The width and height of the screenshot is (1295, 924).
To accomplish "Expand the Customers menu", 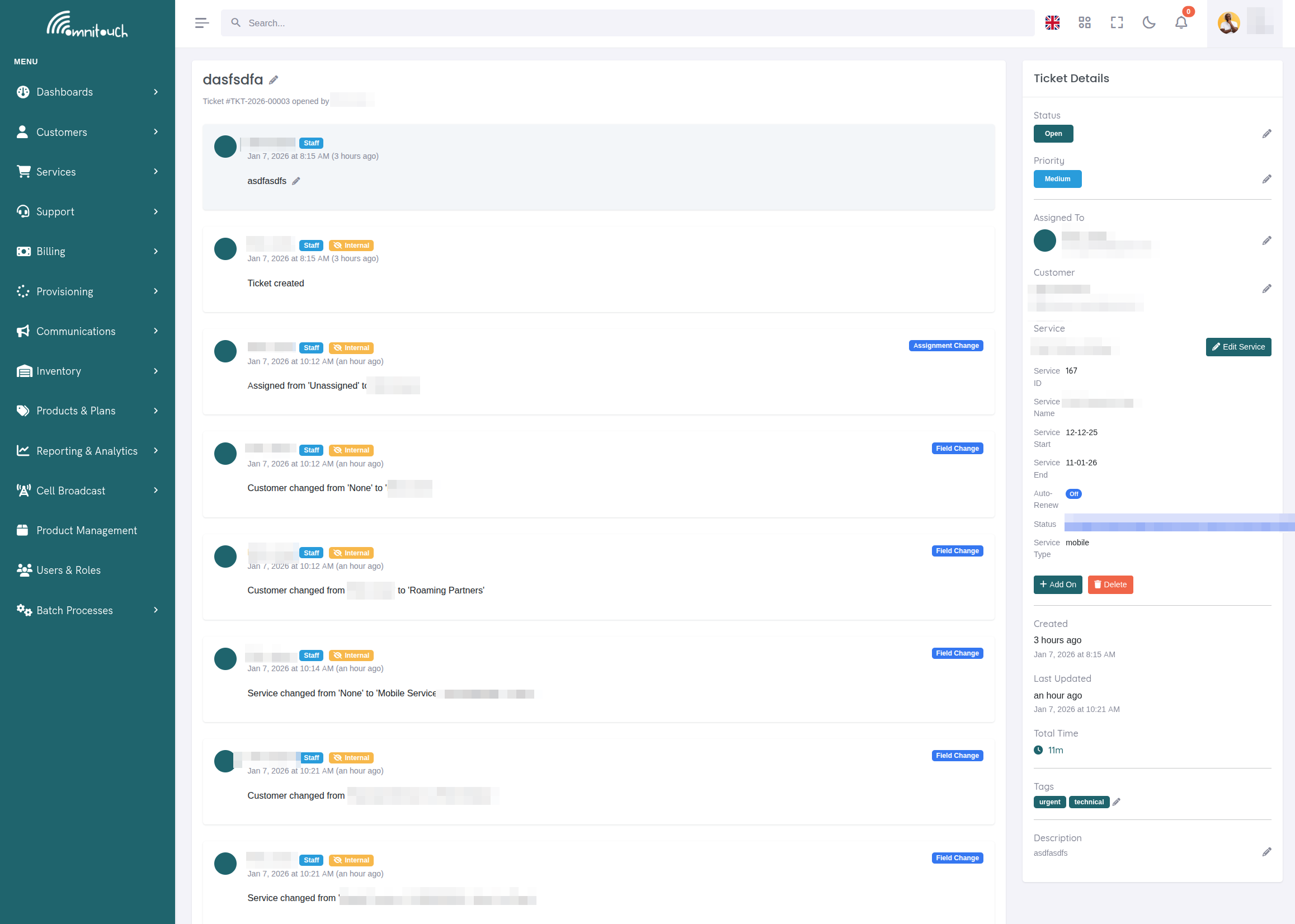I will pyautogui.click(x=88, y=132).
